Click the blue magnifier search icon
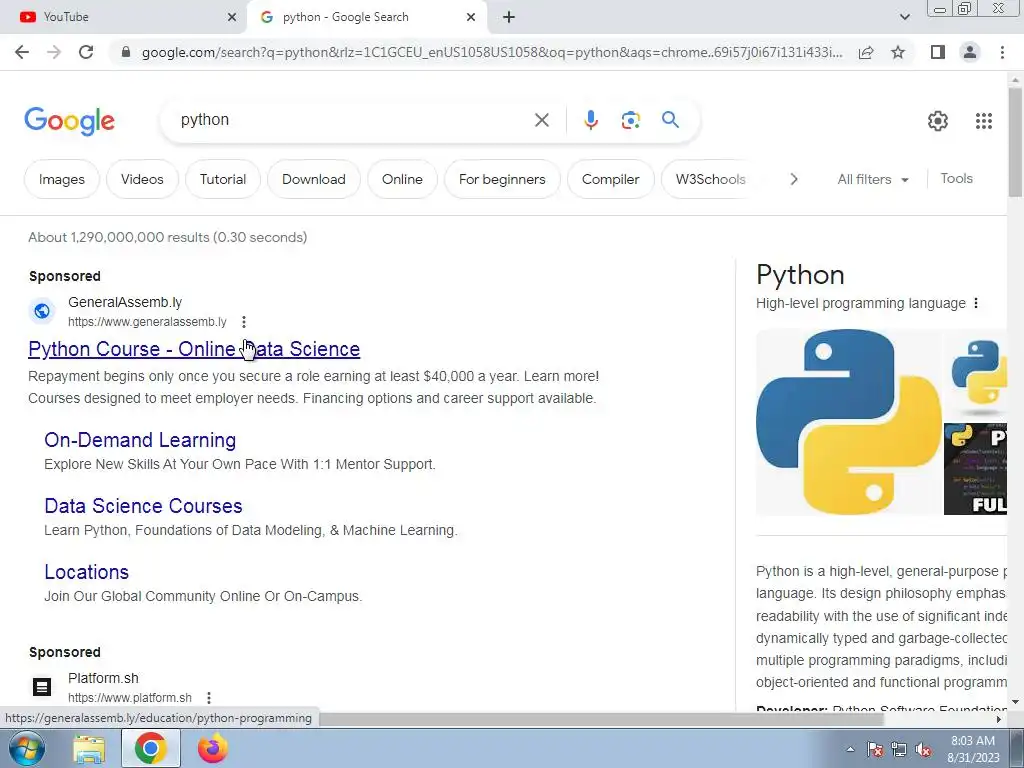This screenshot has height=768, width=1024. 670,120
